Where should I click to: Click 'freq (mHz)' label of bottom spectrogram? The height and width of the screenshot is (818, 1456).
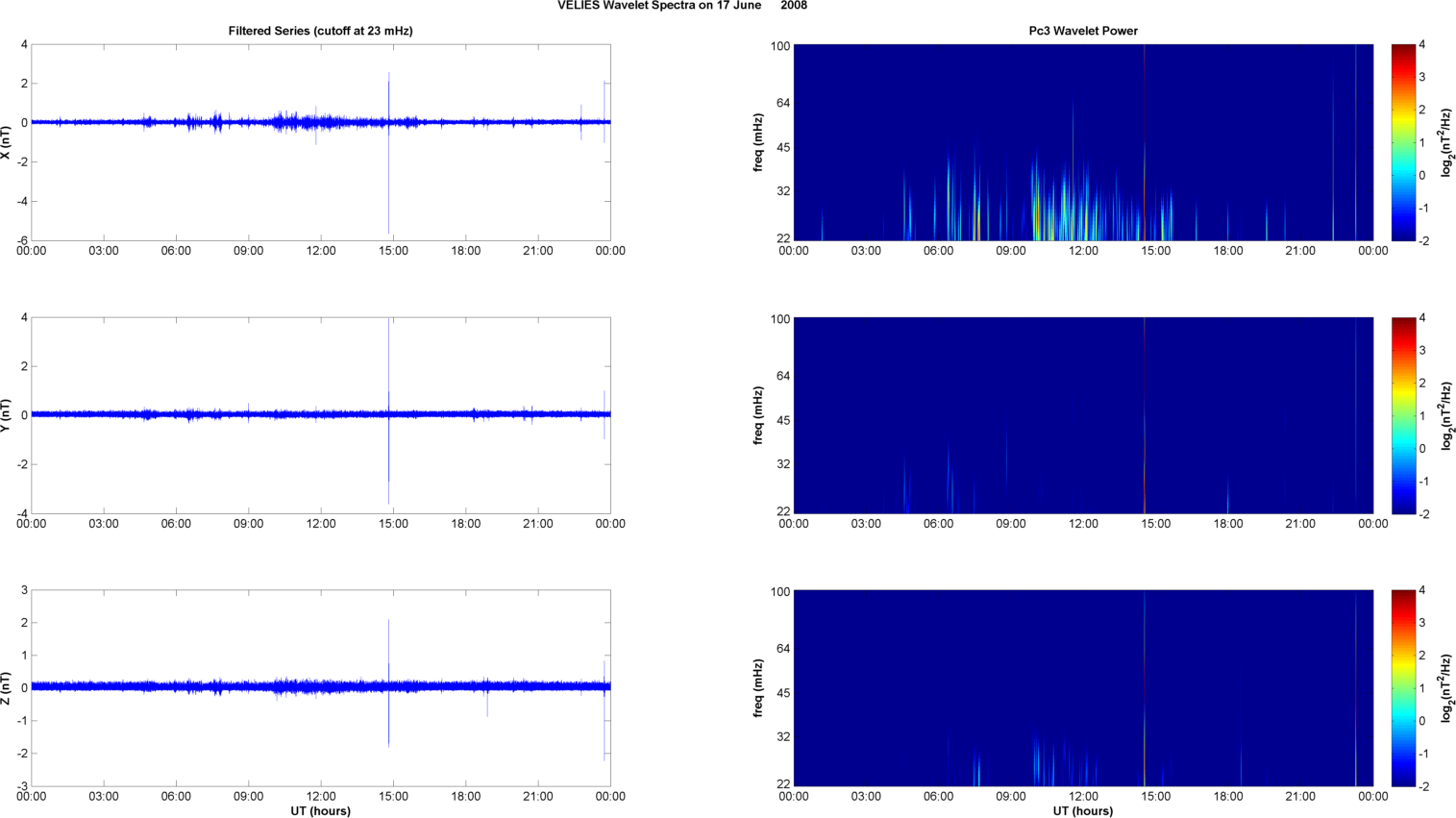pos(758,688)
